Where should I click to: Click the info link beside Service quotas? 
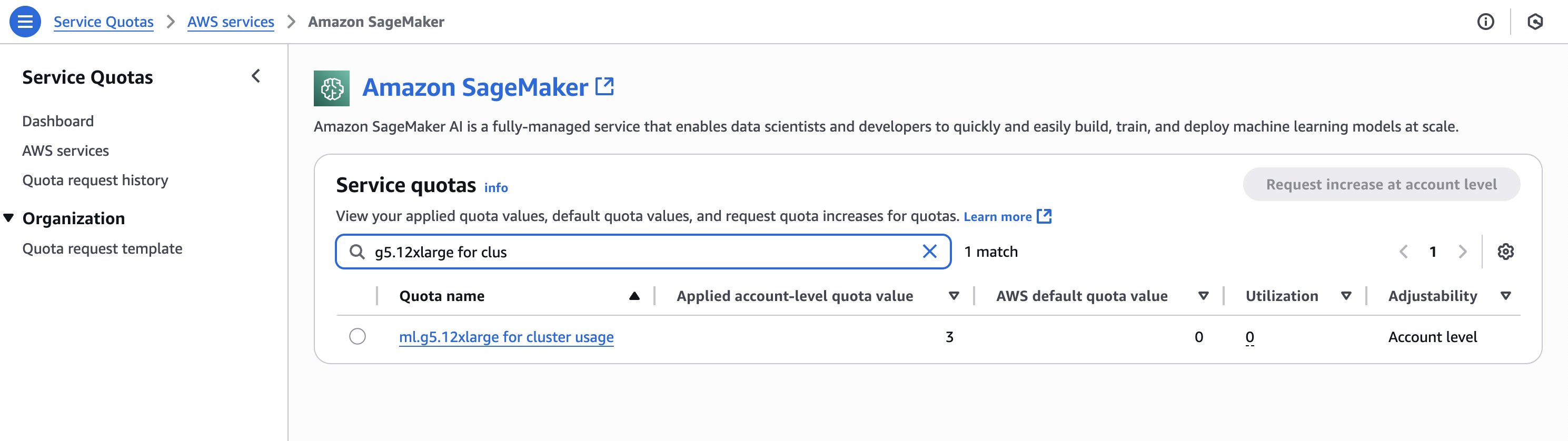coord(496,188)
